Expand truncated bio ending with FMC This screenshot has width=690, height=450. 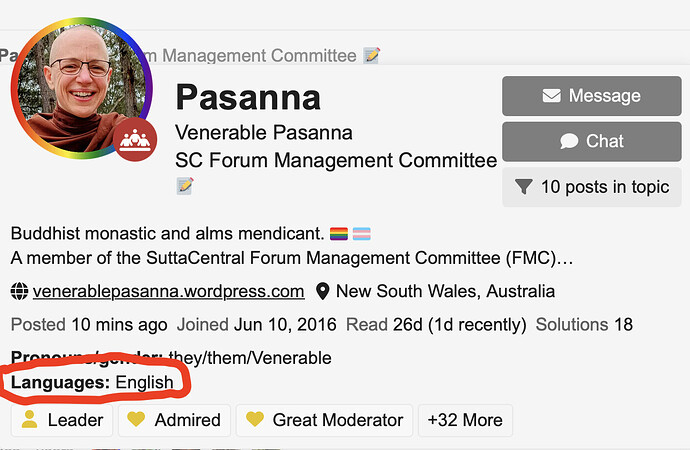click(x=565, y=258)
